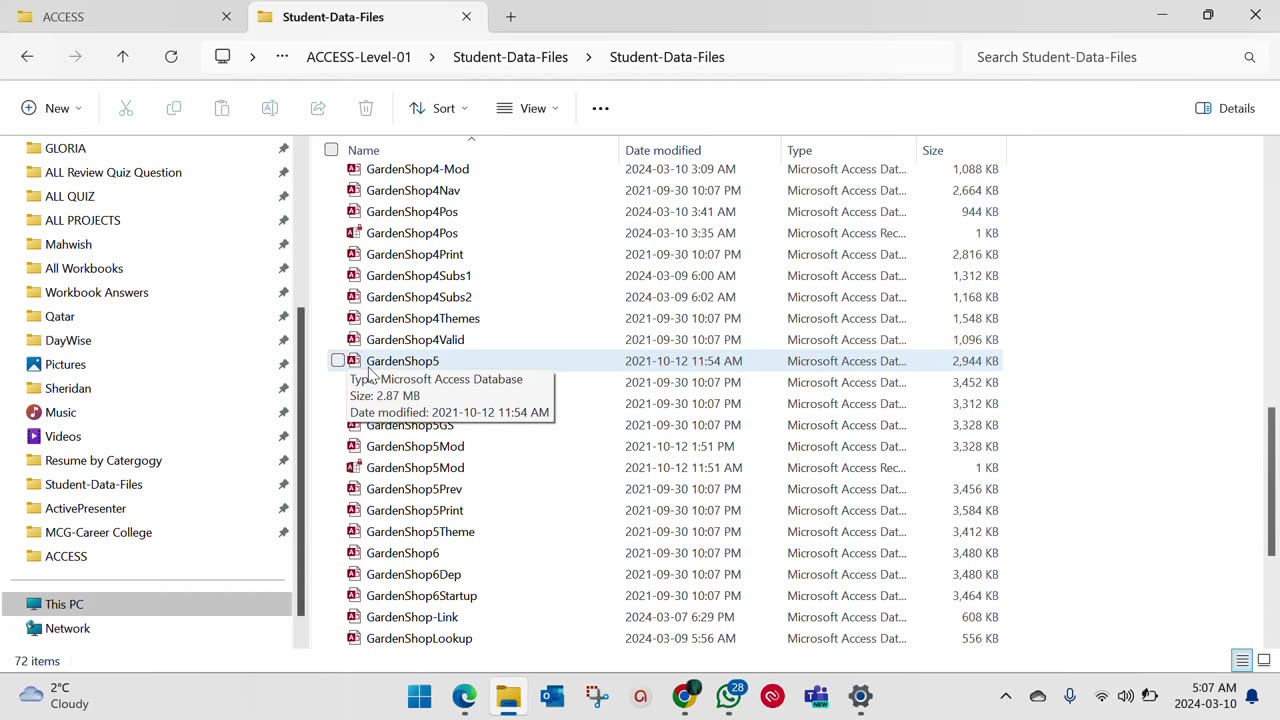The image size is (1280, 720).
Task: Click the GardenShop4Pos record-locking file icon
Action: (353, 233)
